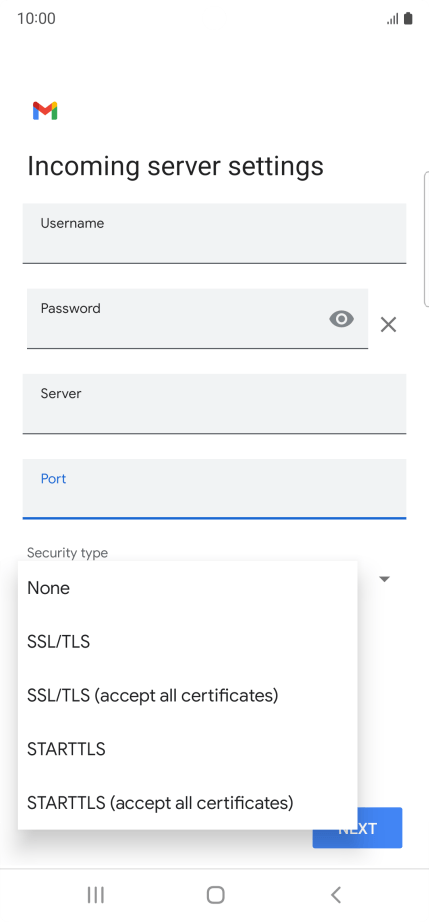429x922 pixels.
Task: Tap the side edge panel handle
Action: [426, 239]
